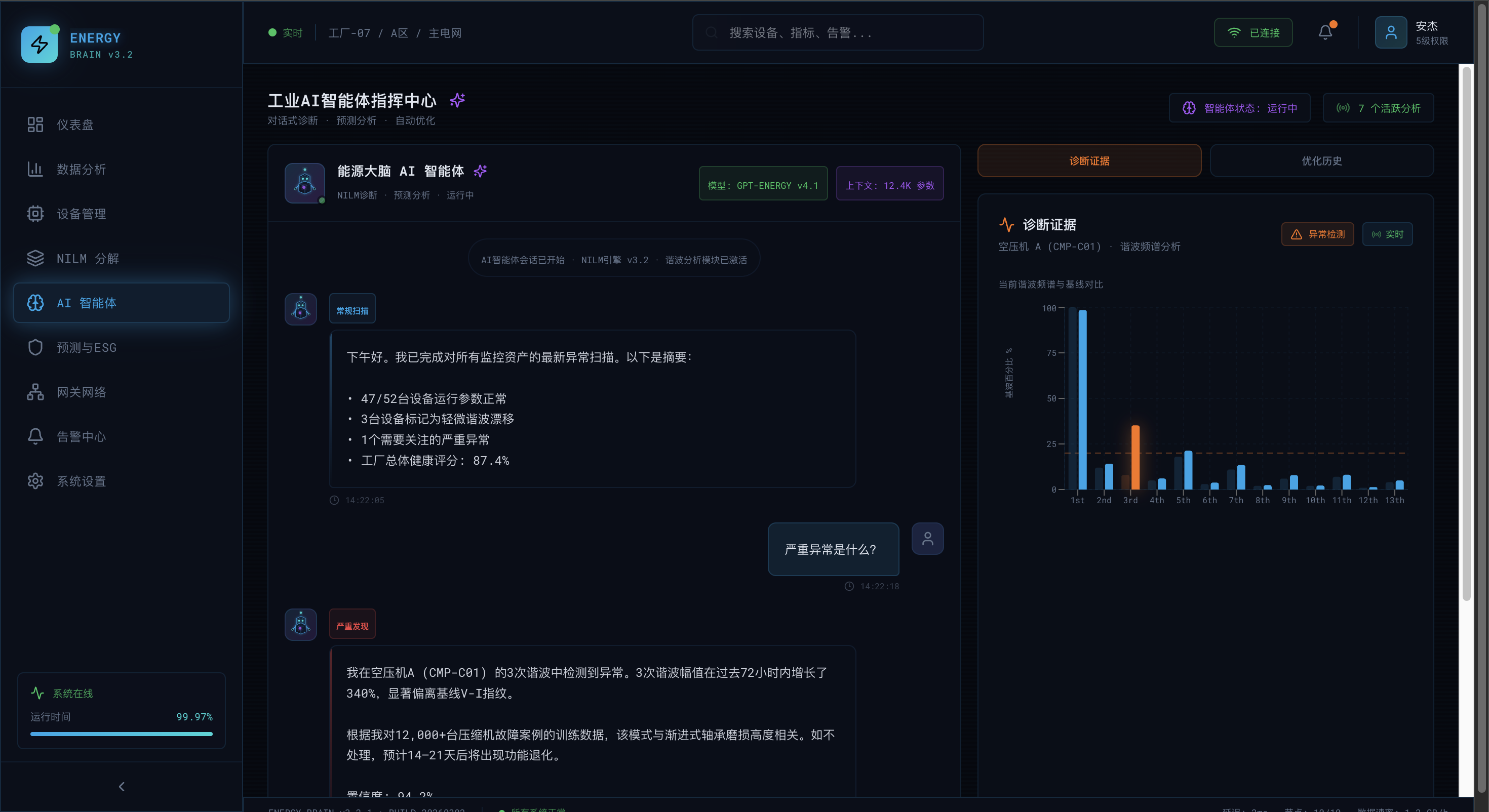Image resolution: width=1489 pixels, height=812 pixels.
Task: Toggle the 已连接 connection status
Action: coord(1253,32)
